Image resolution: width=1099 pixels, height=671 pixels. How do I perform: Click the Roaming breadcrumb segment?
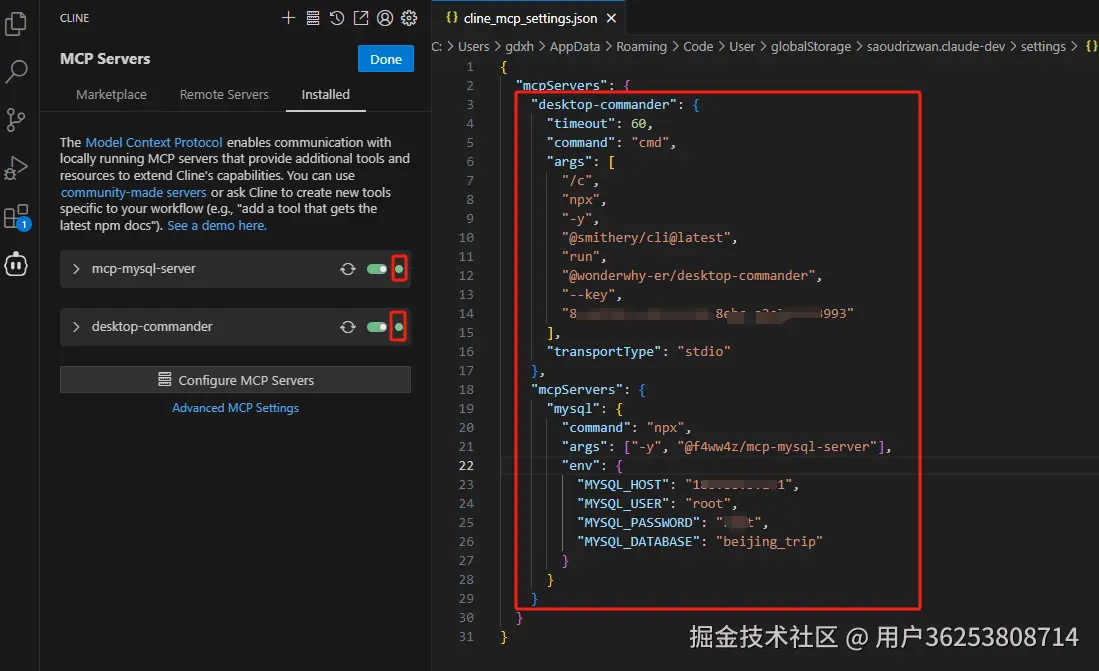click(641, 46)
